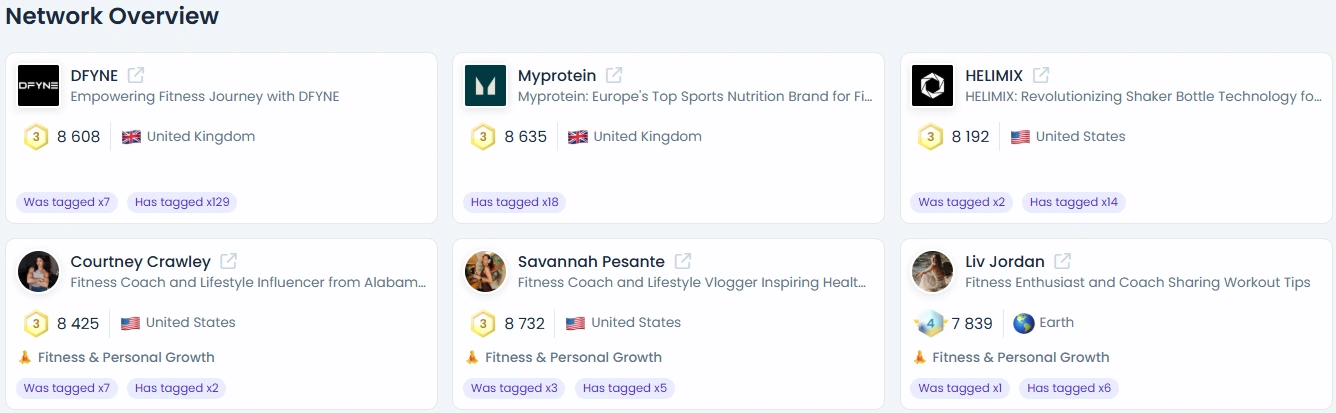Click the level 3 hexagon badge on DFYNE
The width and height of the screenshot is (1336, 413).
36,137
